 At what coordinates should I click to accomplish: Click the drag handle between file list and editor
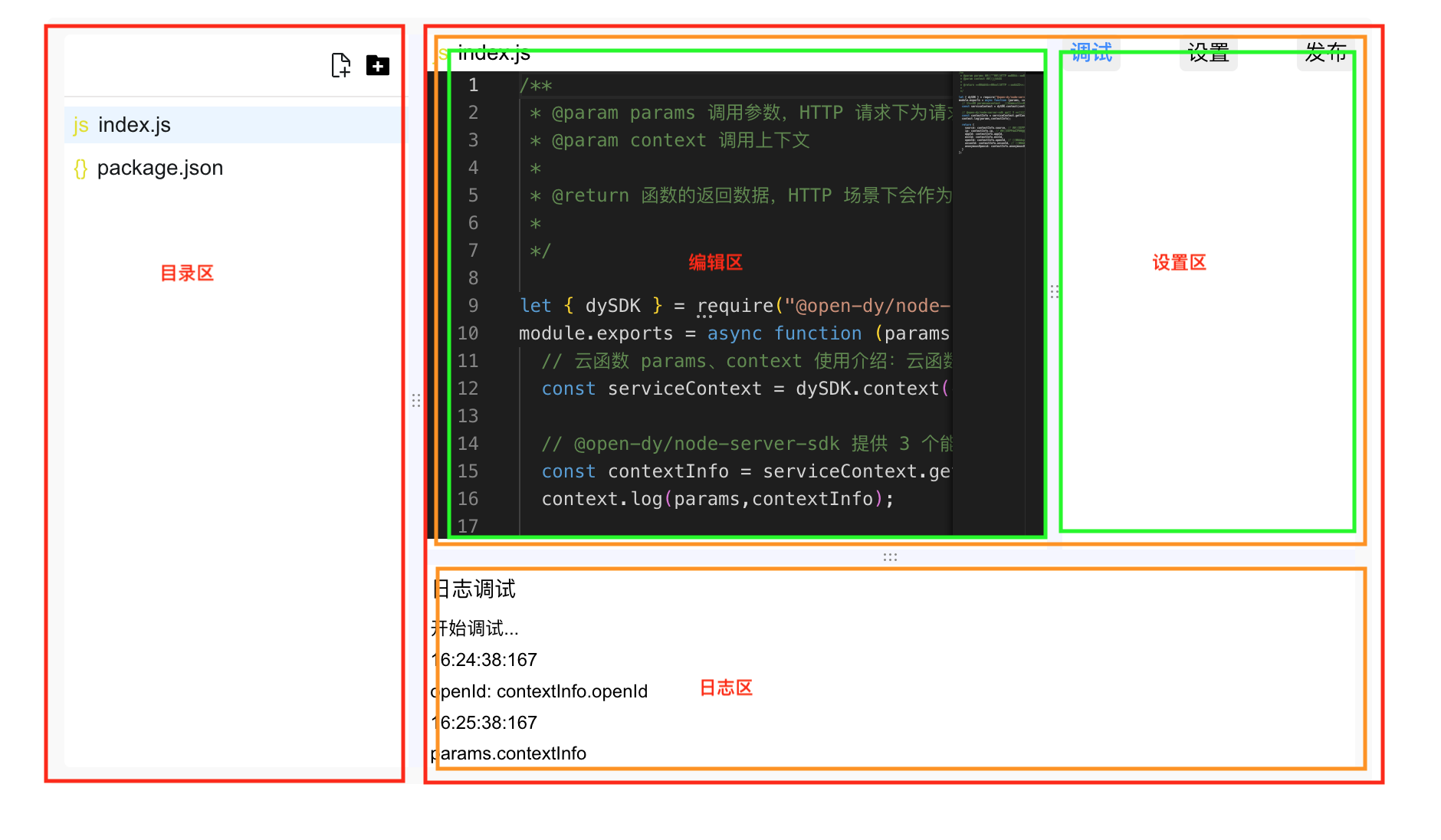coord(415,400)
